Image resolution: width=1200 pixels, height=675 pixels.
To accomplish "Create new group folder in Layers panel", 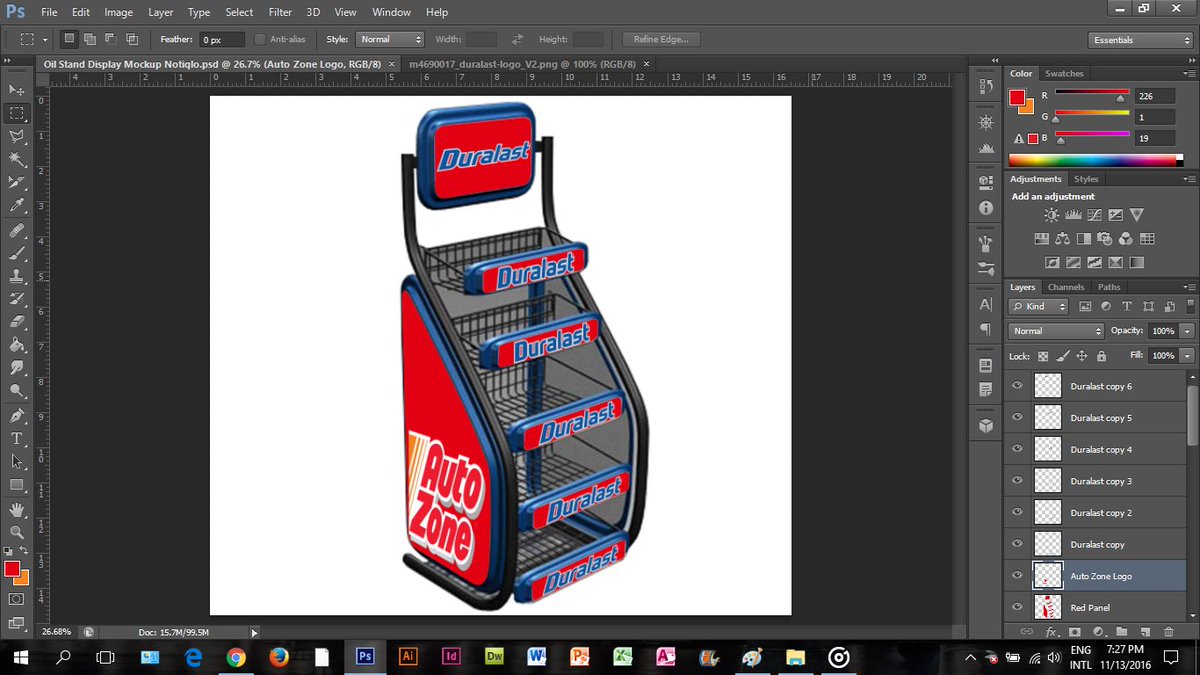I will pyautogui.click(x=1122, y=632).
